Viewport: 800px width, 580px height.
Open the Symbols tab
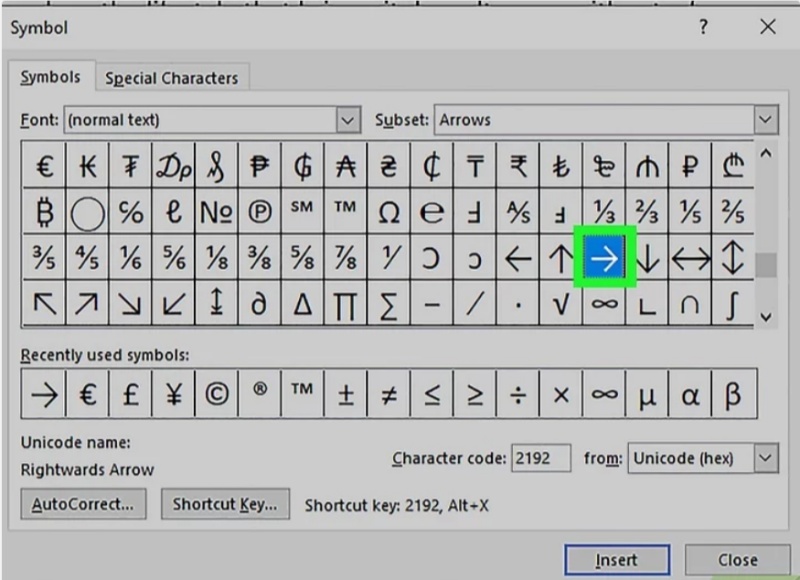tap(50, 78)
